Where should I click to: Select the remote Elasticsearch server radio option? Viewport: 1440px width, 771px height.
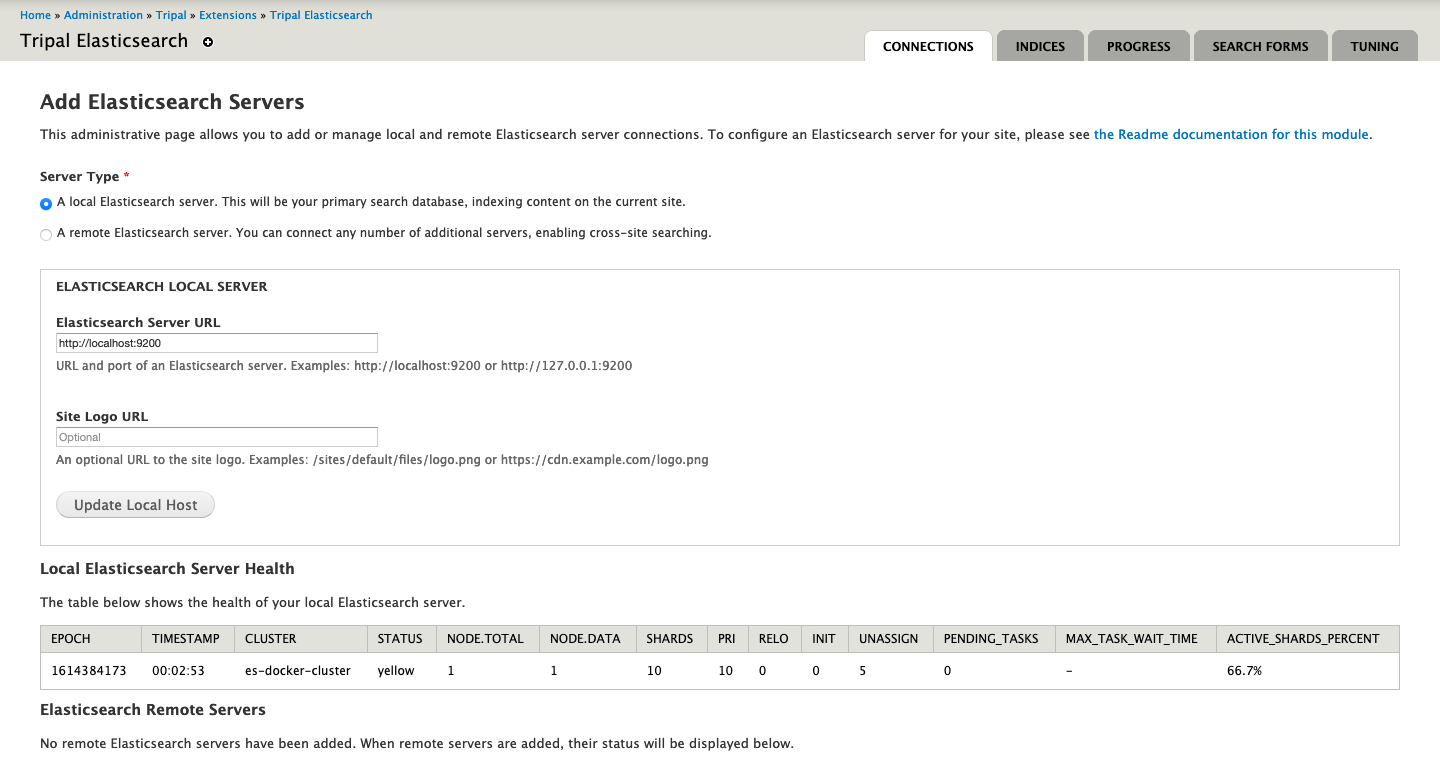pos(46,235)
